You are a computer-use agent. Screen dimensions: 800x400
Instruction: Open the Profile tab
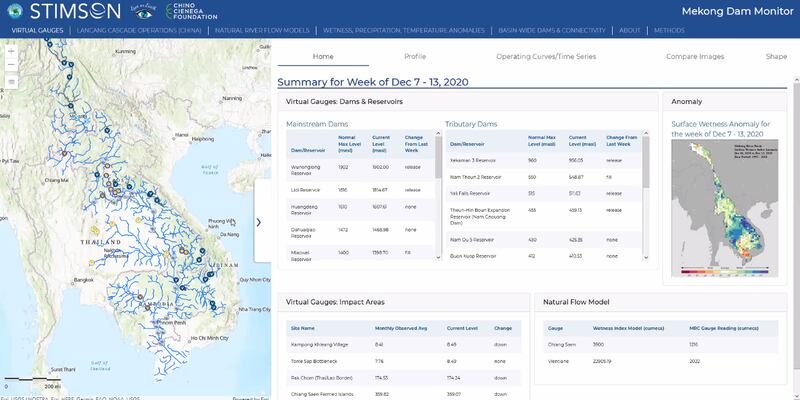(414, 57)
